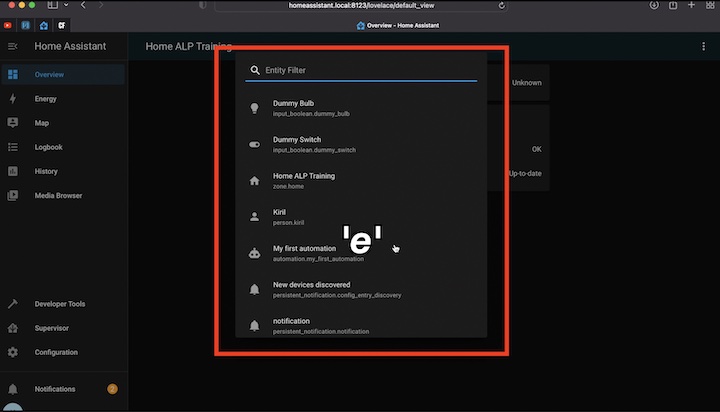Click the Home ALP Training house icon

(x=254, y=181)
